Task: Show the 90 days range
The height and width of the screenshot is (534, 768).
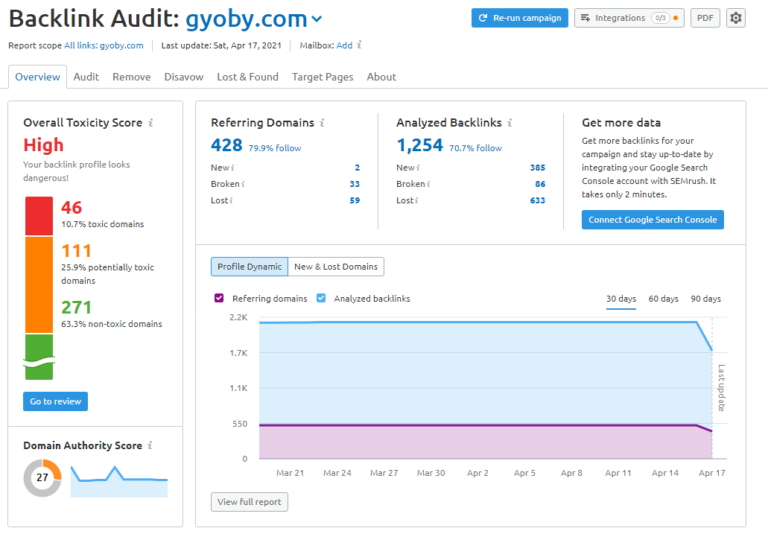Action: 706,299
